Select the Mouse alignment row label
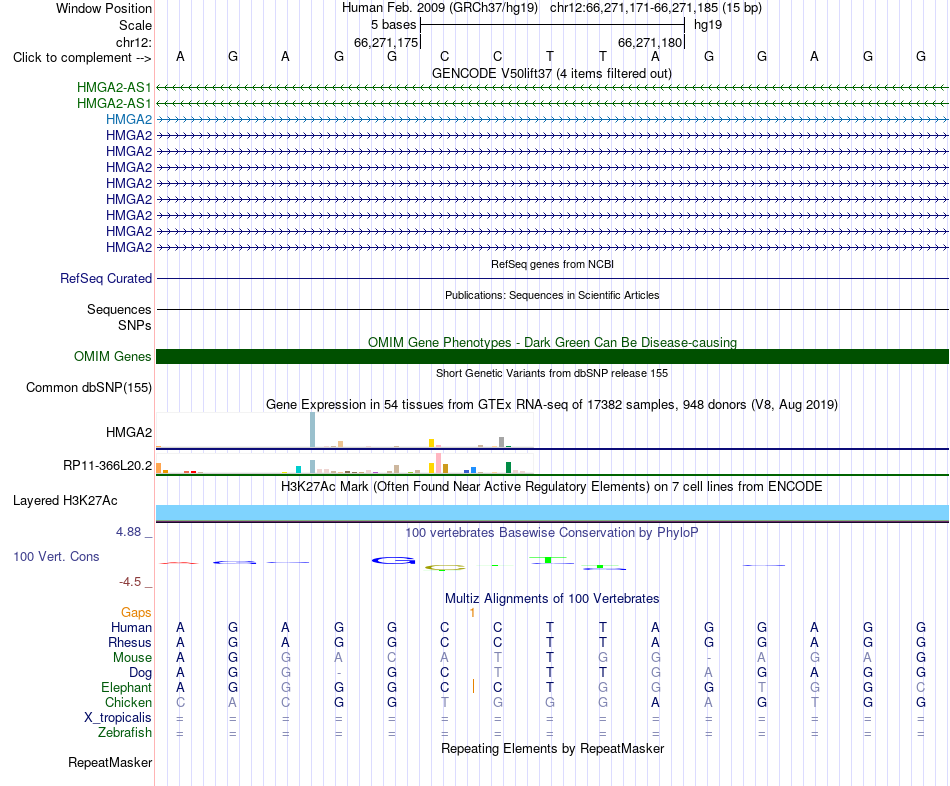This screenshot has height=786, width=950. [x=132, y=658]
